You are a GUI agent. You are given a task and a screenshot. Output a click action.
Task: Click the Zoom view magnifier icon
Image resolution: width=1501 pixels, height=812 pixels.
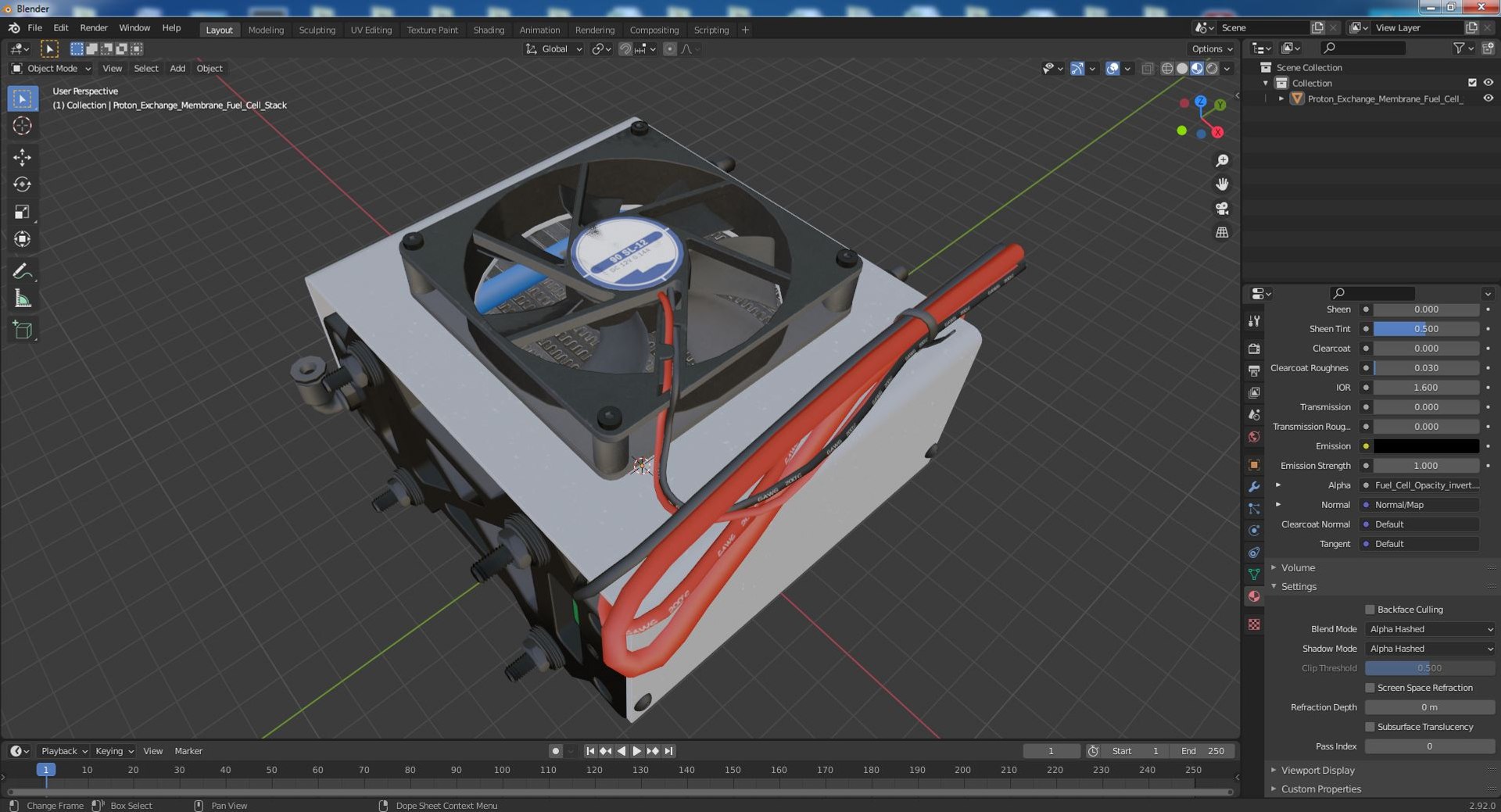[1222, 161]
